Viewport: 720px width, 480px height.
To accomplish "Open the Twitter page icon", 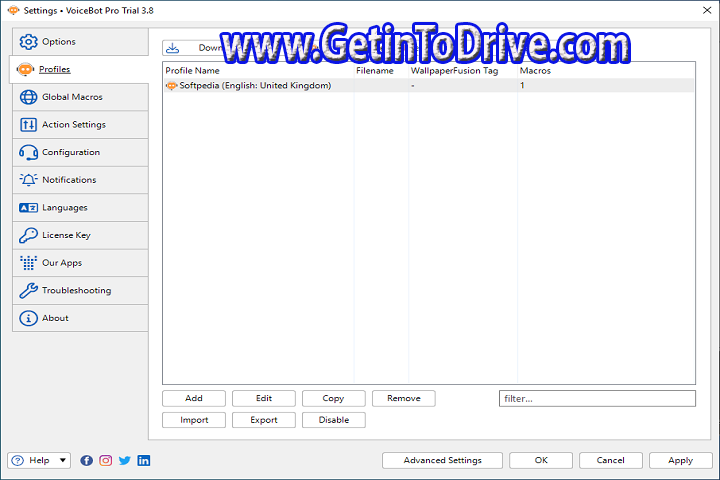I will point(124,460).
